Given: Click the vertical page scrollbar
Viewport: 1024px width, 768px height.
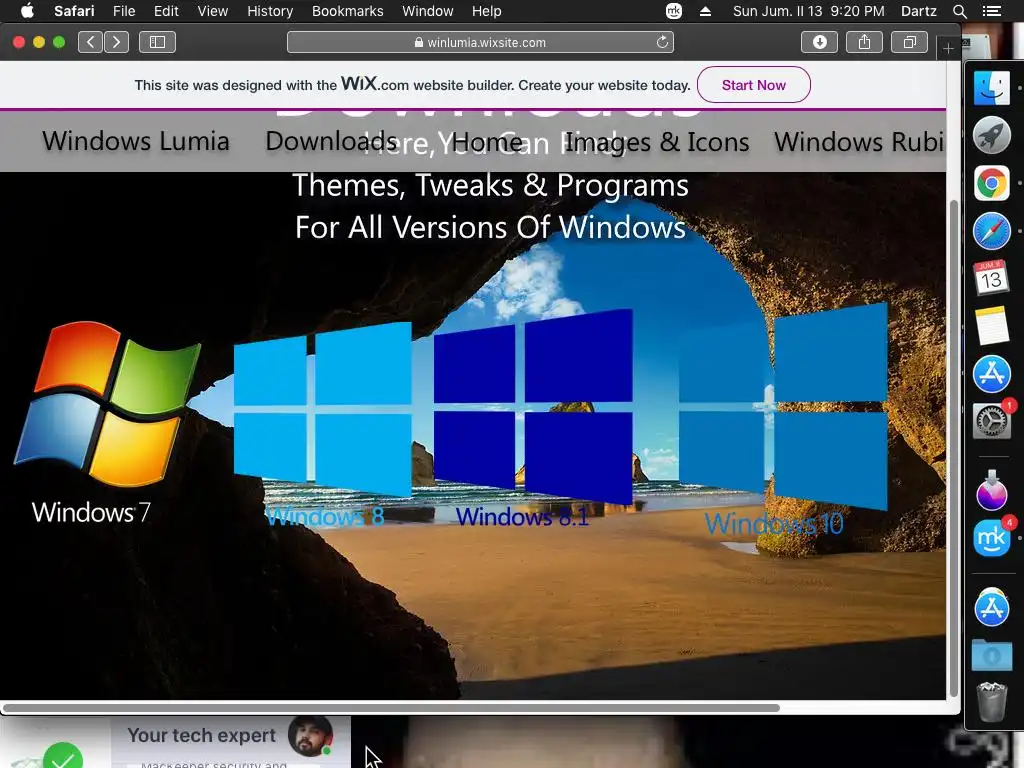Looking at the screenshot, I should point(953,449).
